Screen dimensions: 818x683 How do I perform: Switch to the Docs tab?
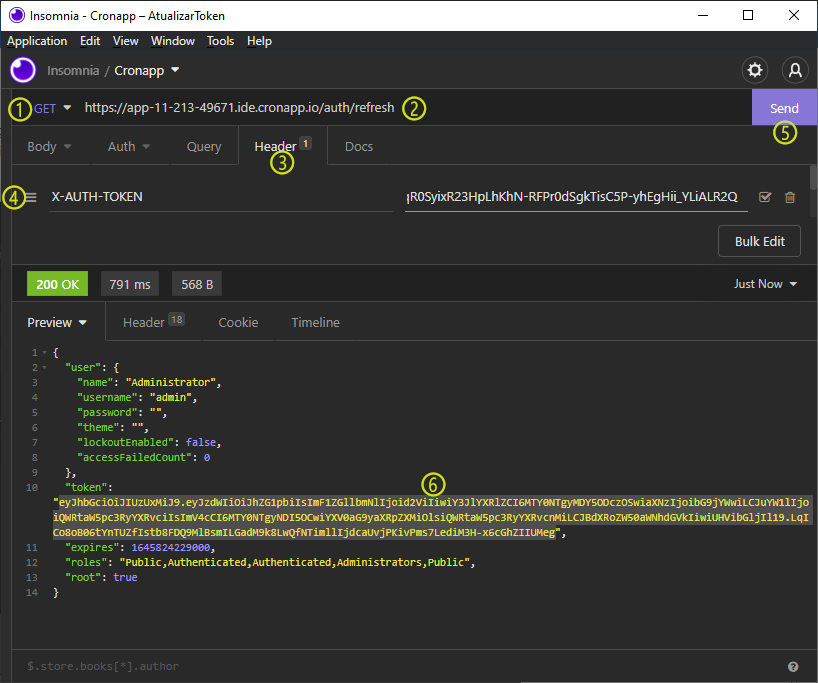[359, 147]
